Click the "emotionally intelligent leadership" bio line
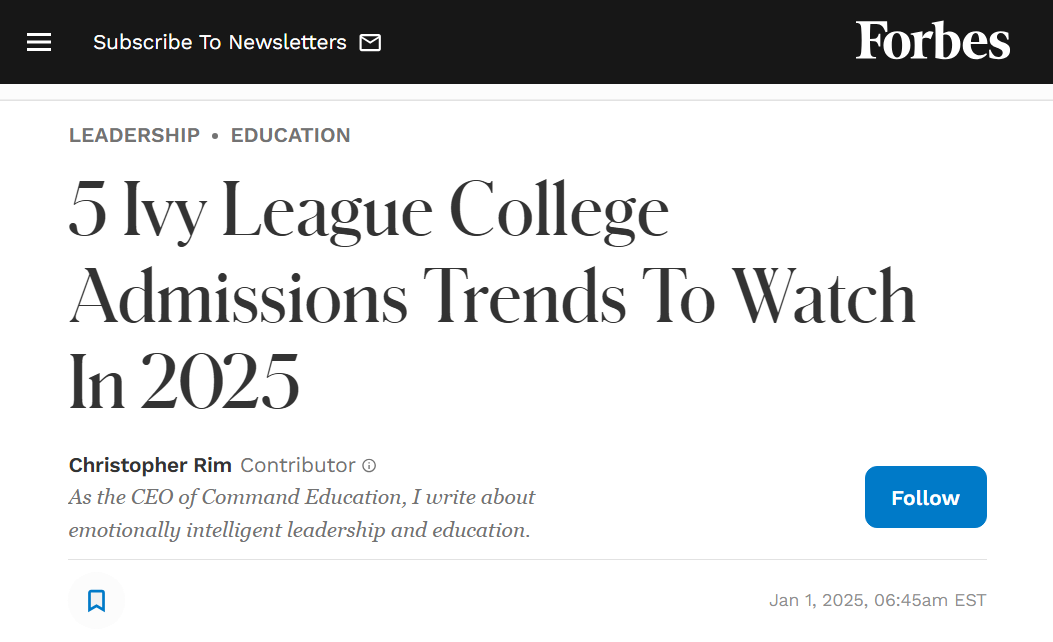The image size is (1053, 642). pos(300,530)
